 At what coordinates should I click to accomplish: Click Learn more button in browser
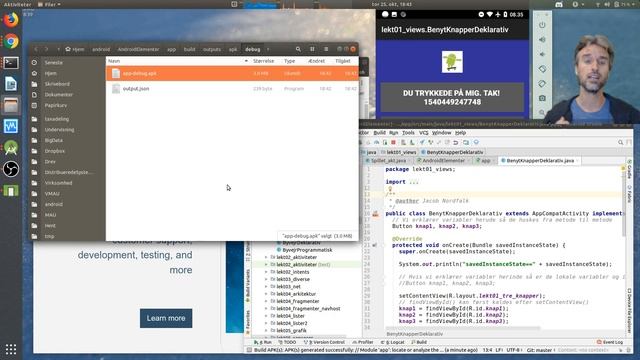[166, 318]
